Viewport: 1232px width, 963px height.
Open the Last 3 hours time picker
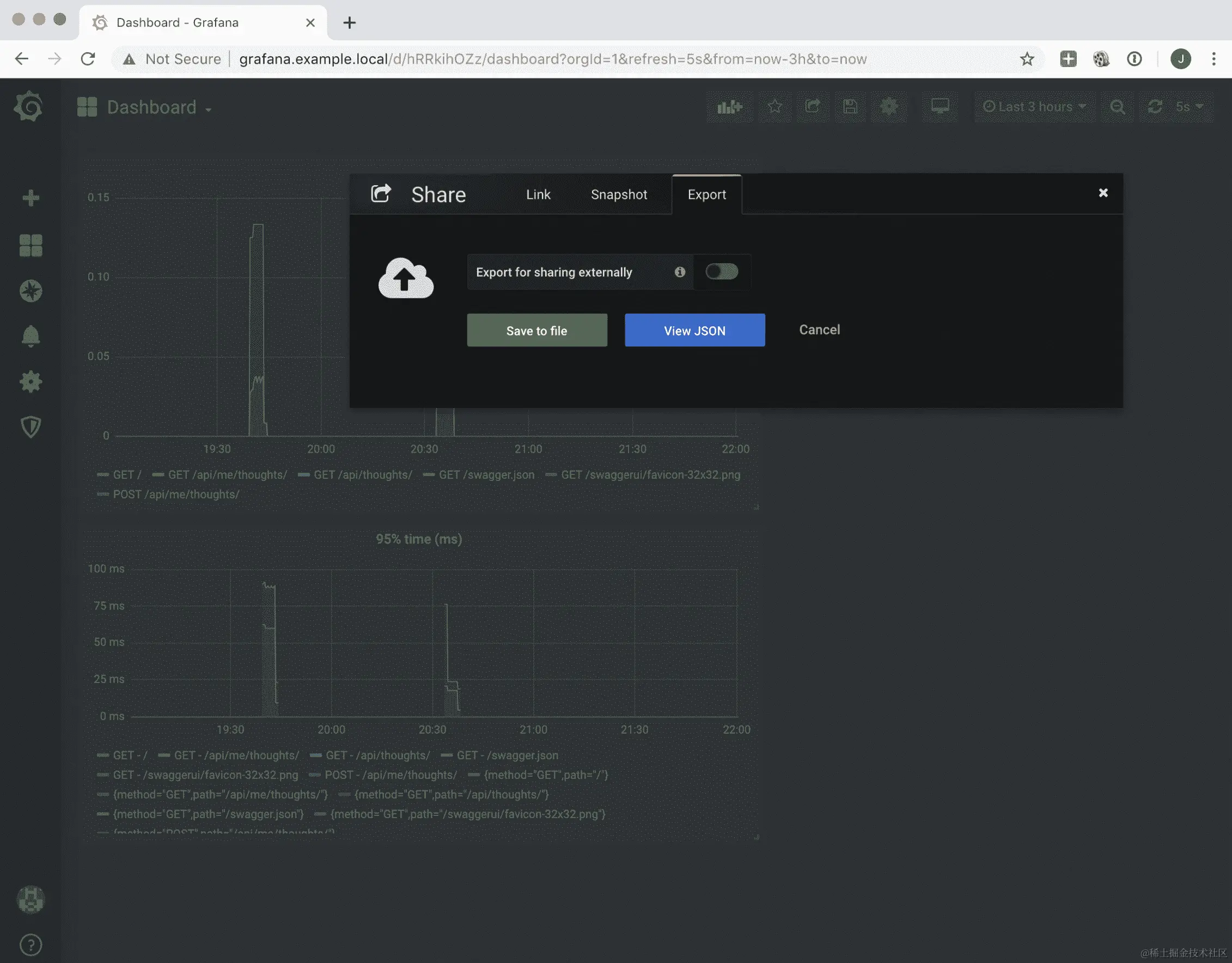(1035, 107)
